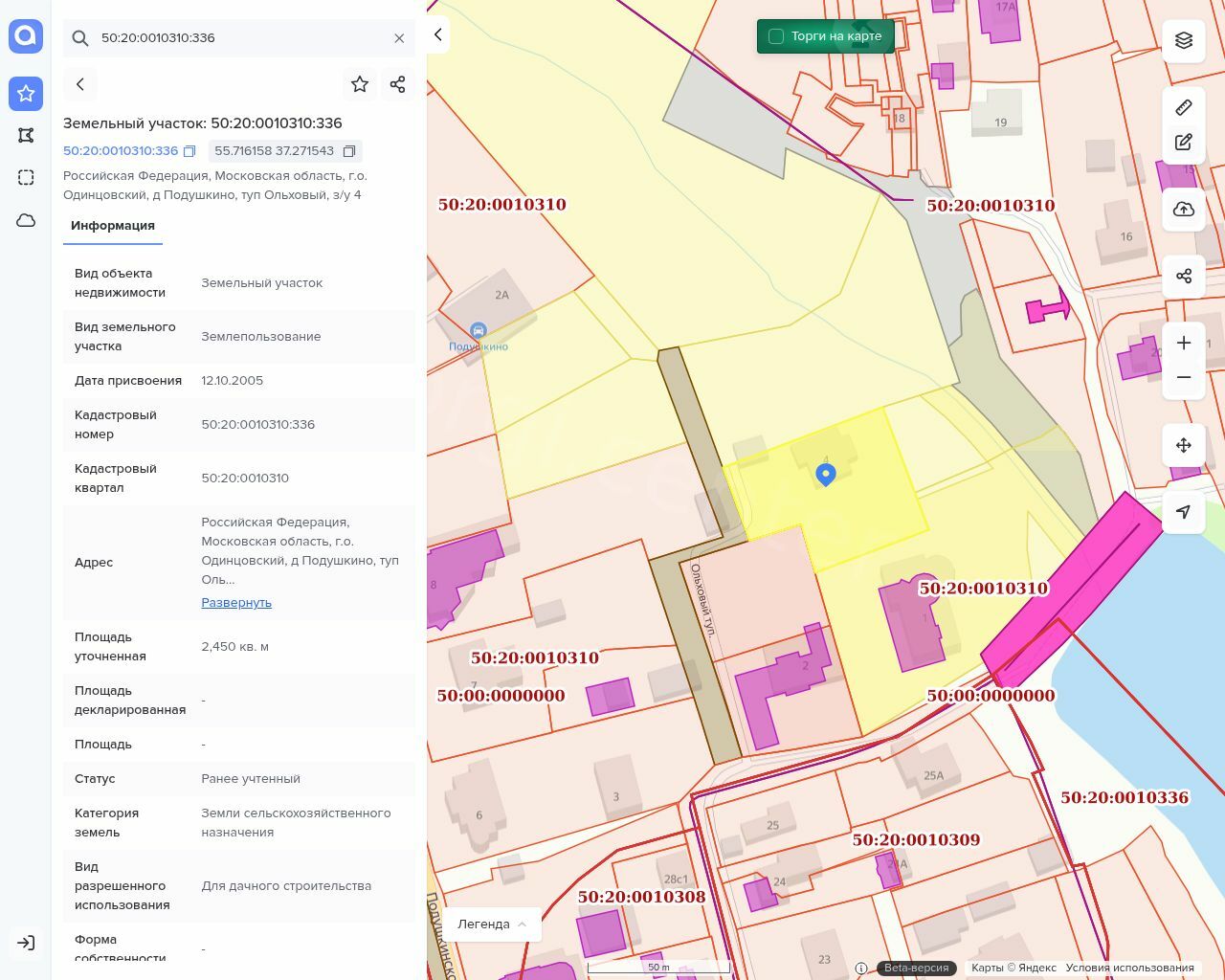1225x980 pixels.
Task: Copy the cadastral number 50:20:0010310:336
Action: click(x=189, y=151)
